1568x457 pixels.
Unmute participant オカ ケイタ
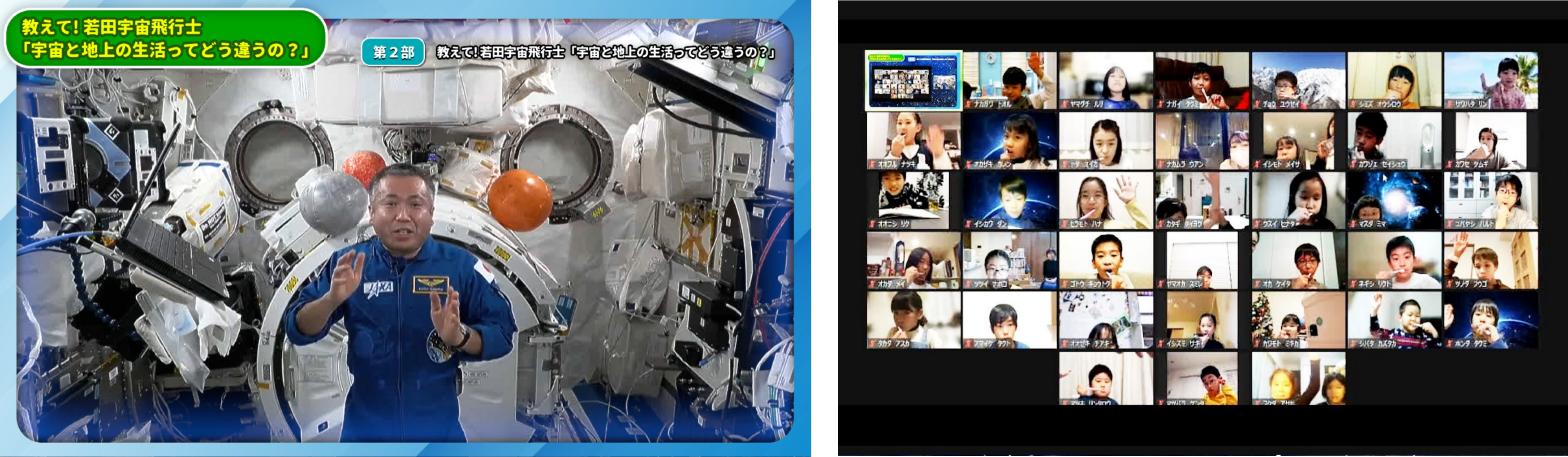click(x=1257, y=282)
